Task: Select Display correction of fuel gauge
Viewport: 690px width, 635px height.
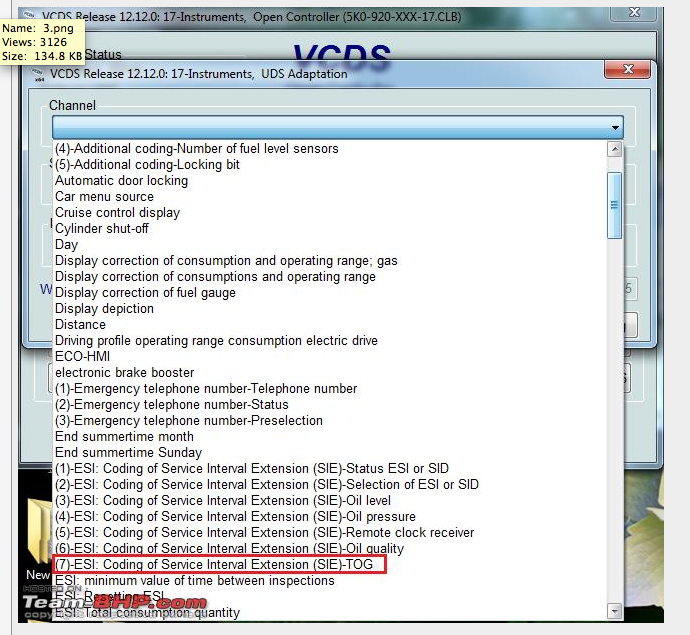Action: tap(145, 293)
